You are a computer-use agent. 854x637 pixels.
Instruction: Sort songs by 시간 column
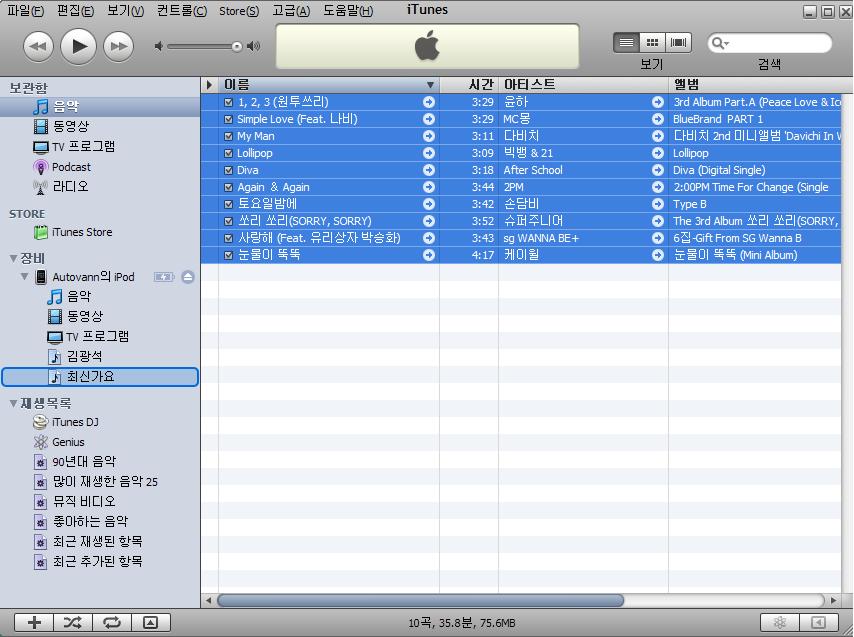(469, 84)
